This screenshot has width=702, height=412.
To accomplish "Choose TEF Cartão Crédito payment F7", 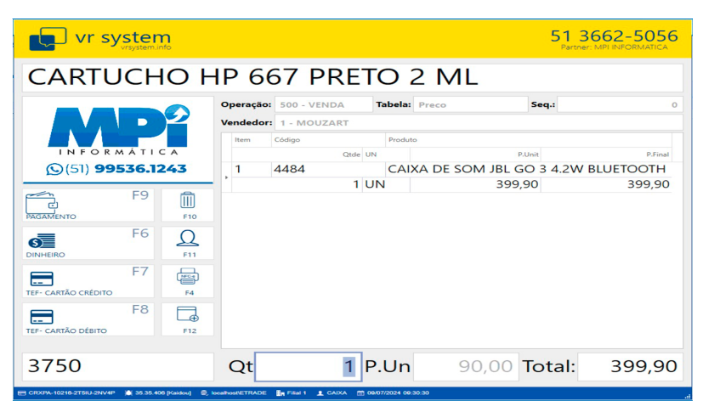I will point(87,281).
